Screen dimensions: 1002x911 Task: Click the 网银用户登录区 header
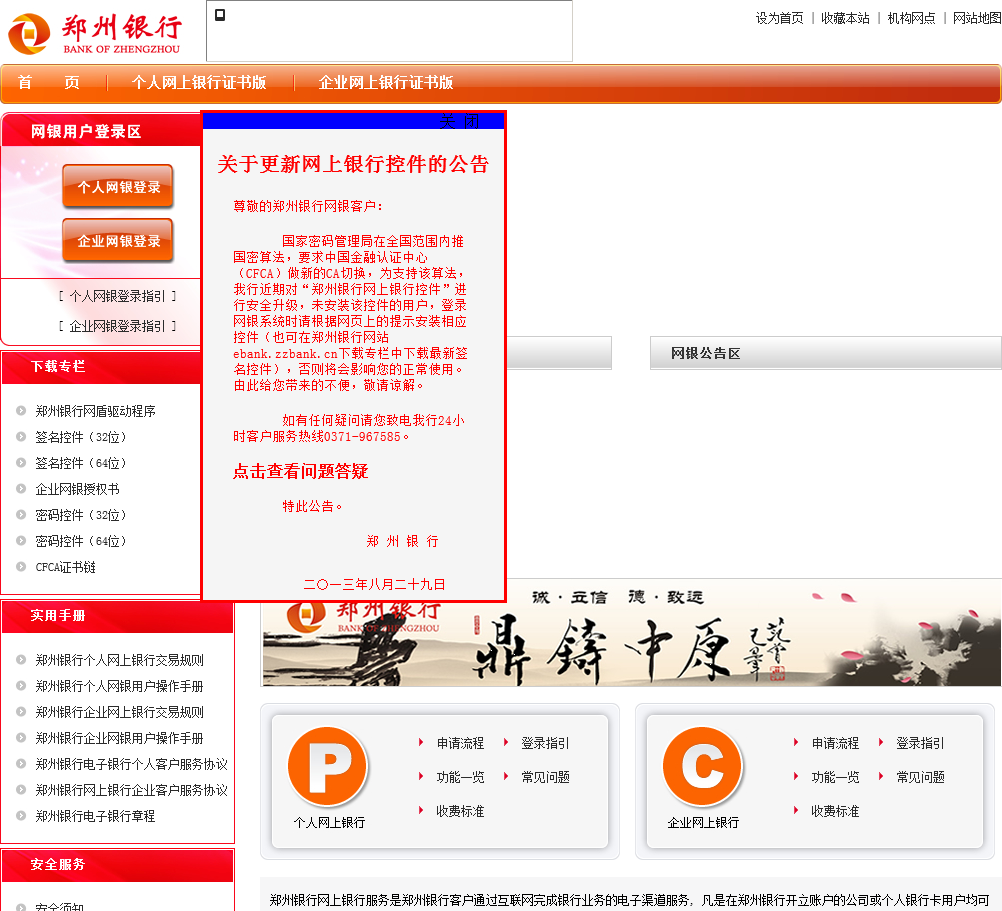pyautogui.click(x=101, y=131)
